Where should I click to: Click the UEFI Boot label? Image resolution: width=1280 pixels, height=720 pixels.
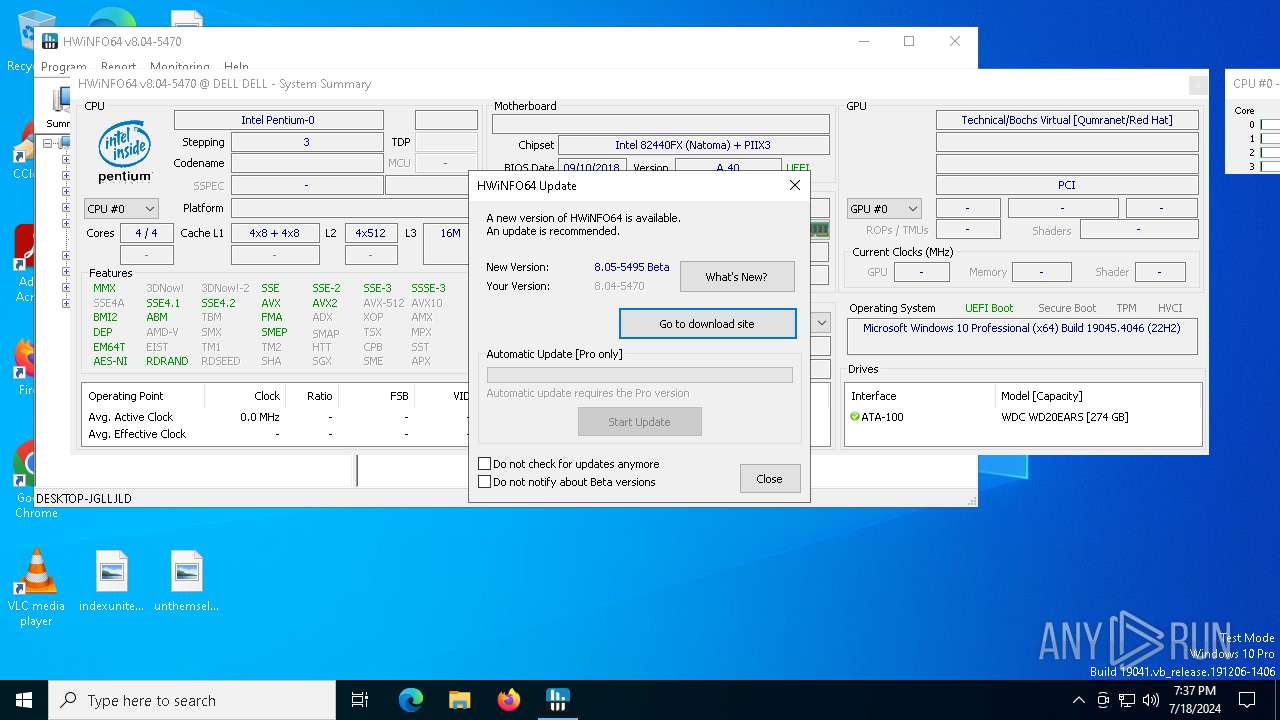pos(989,308)
